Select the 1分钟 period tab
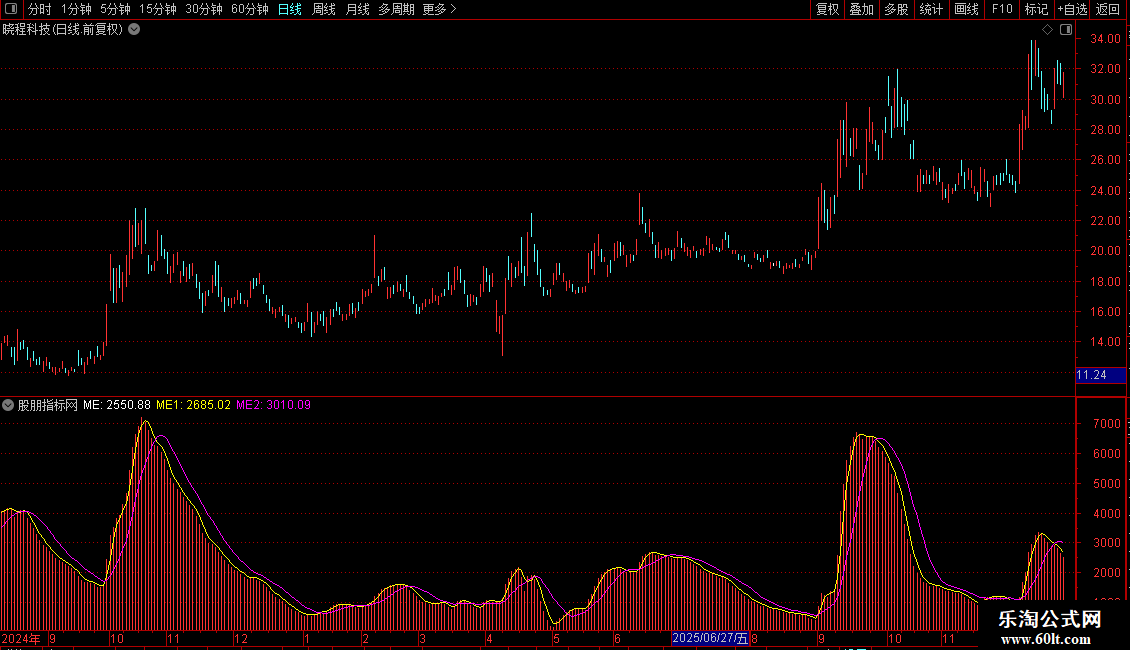 coord(76,9)
